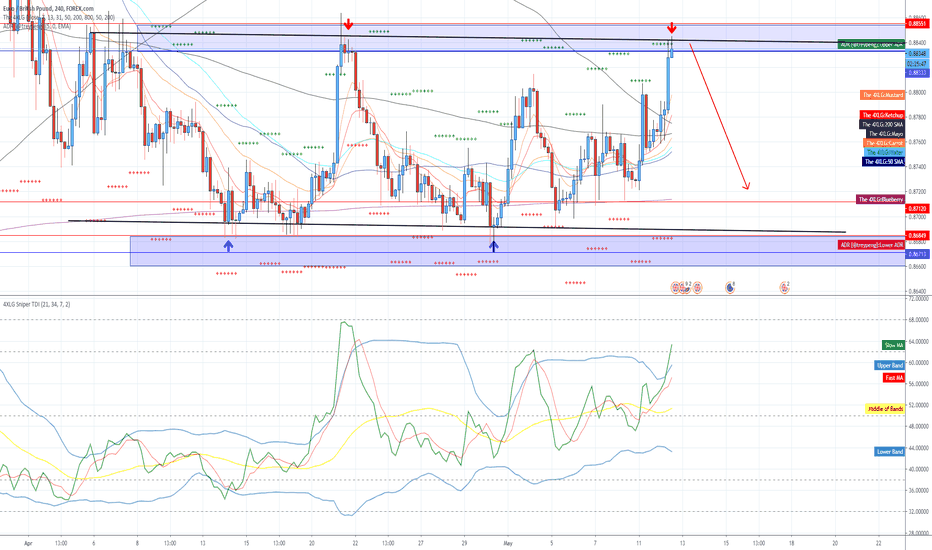Click 0.88000 on the price scale
Viewport: 932px width, 550px height.
coord(918,92)
